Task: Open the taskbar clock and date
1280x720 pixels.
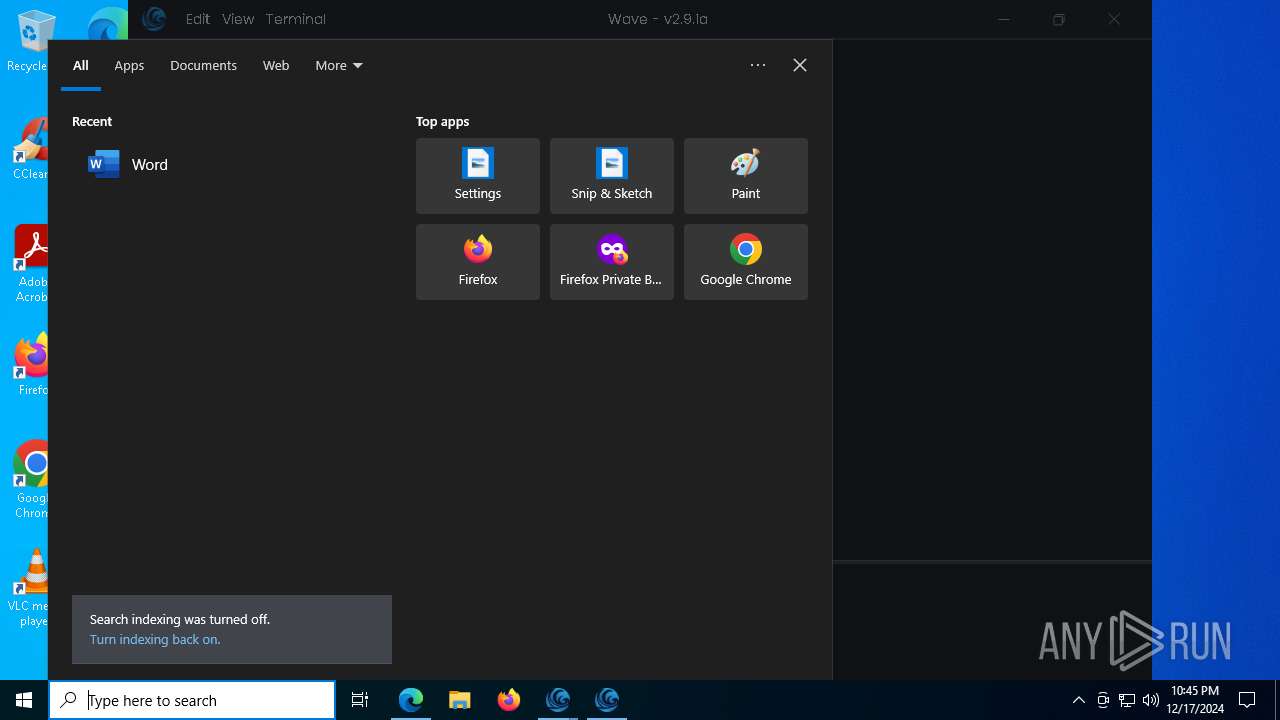Action: tap(1195, 700)
